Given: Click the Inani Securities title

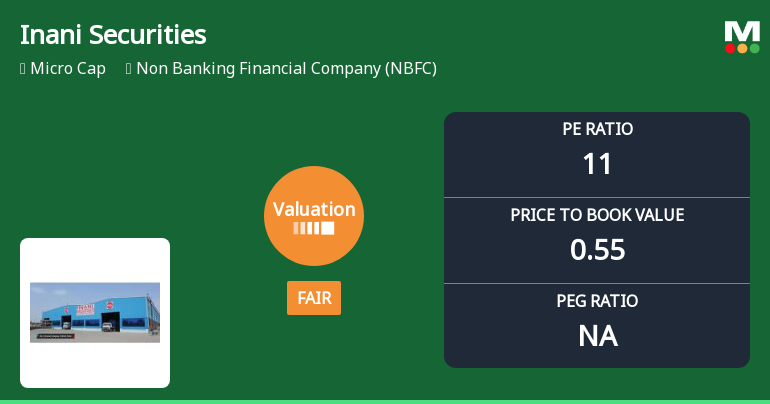Looking at the screenshot, I should click(x=113, y=35).
